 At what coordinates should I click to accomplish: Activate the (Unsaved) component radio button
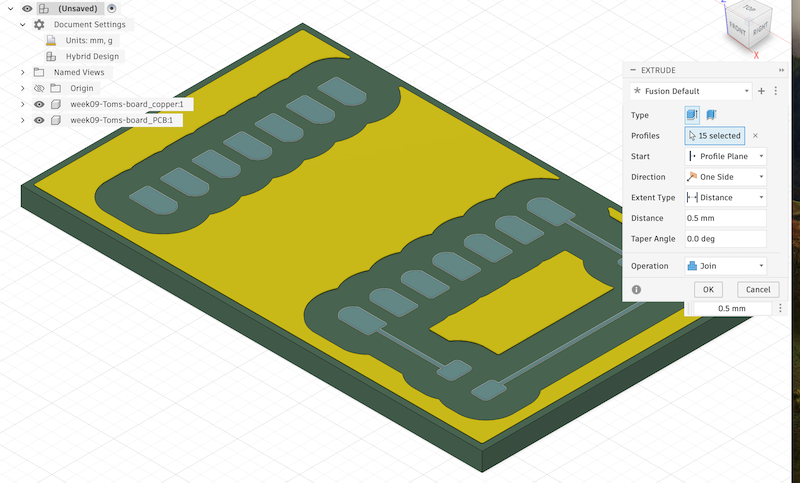[x=112, y=9]
